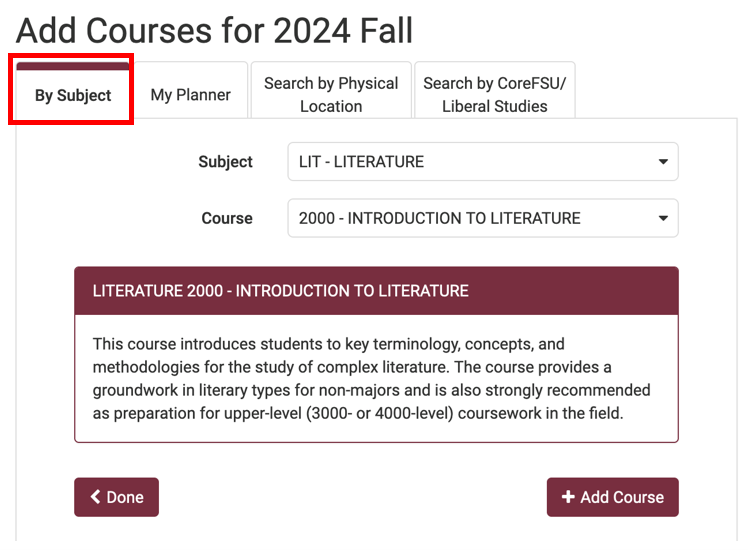748x550 pixels.
Task: Click the LITERATURE 2000 course title header
Action: point(280,291)
